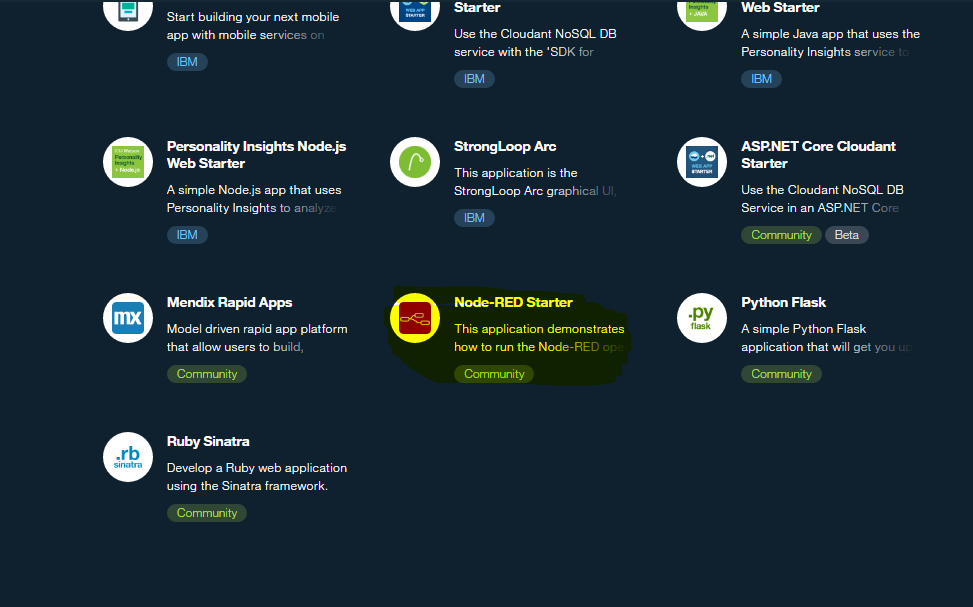Click 'A simple Java app that uses the' description
Screen dimensions: 973x607
click(830, 34)
